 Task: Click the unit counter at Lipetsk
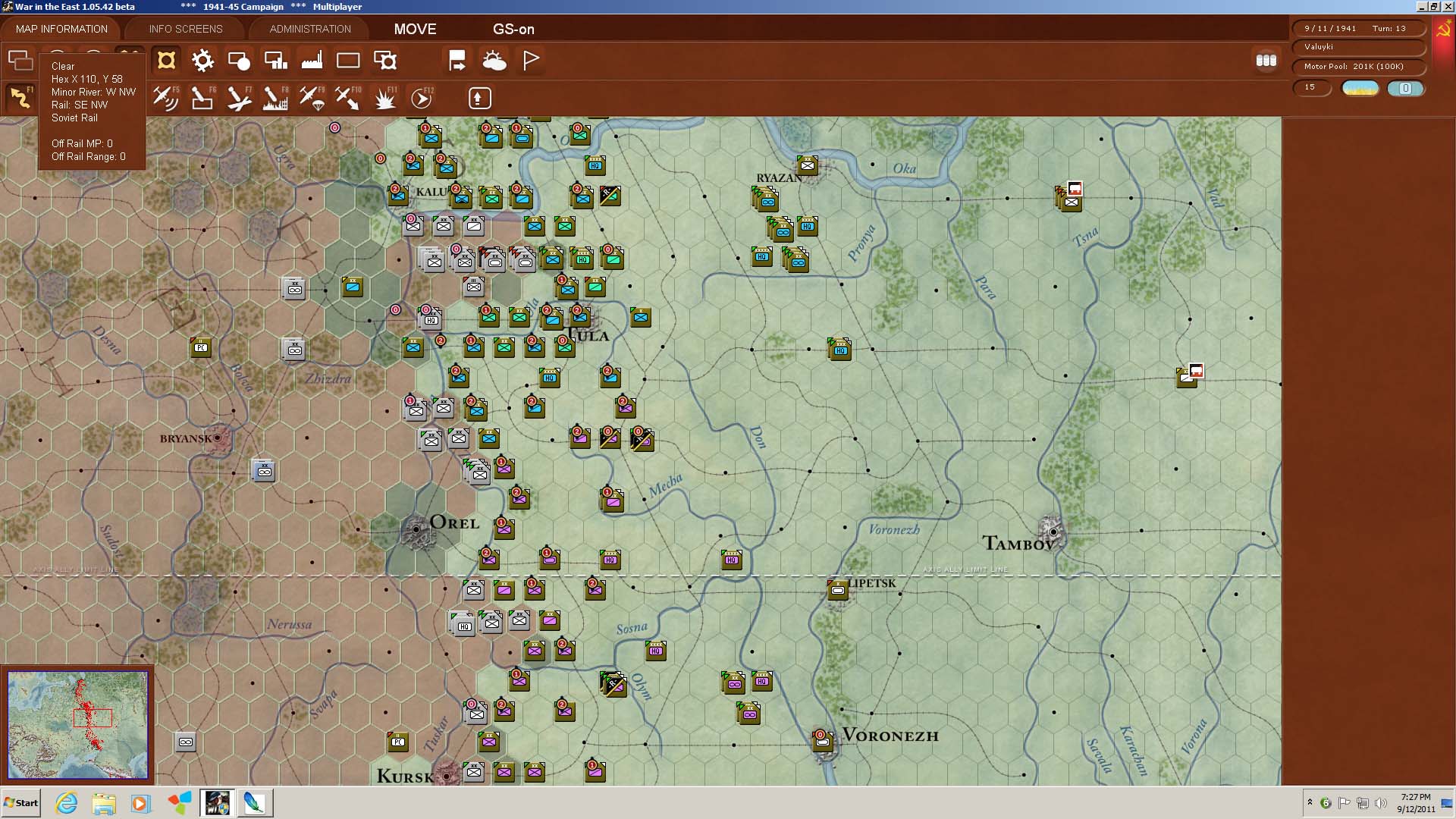837,589
